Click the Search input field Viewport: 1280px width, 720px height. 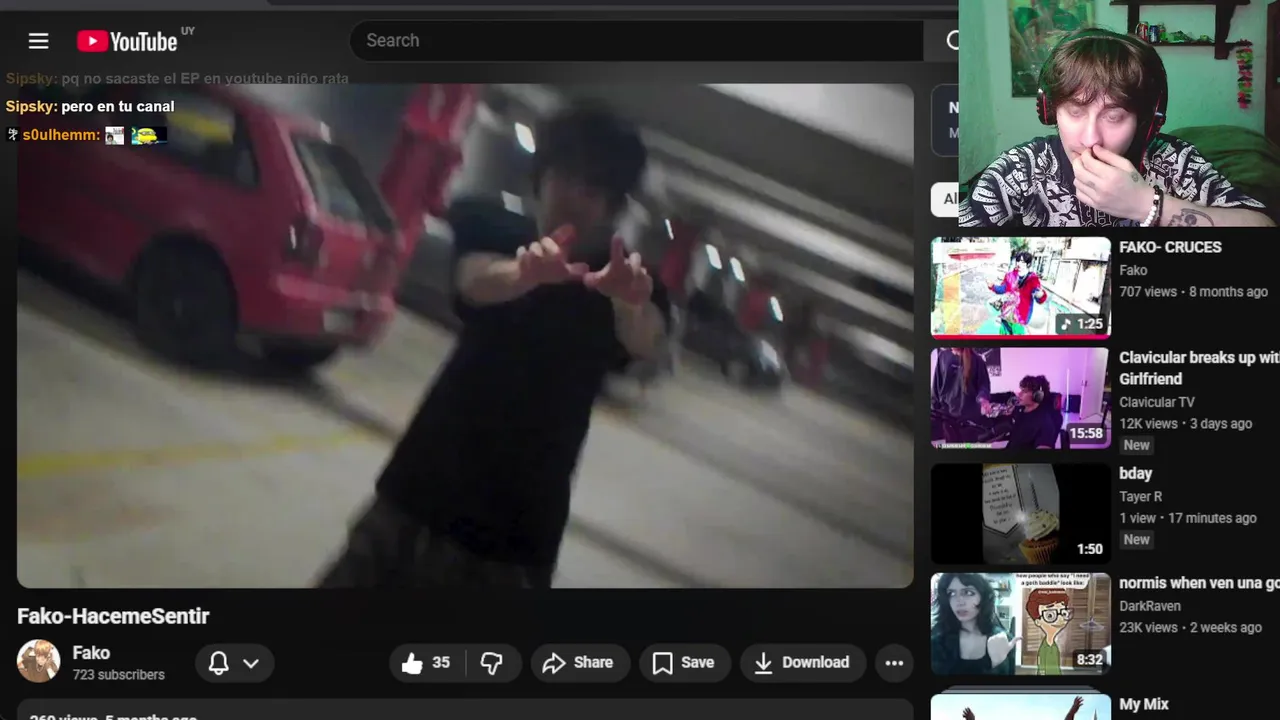(636, 41)
